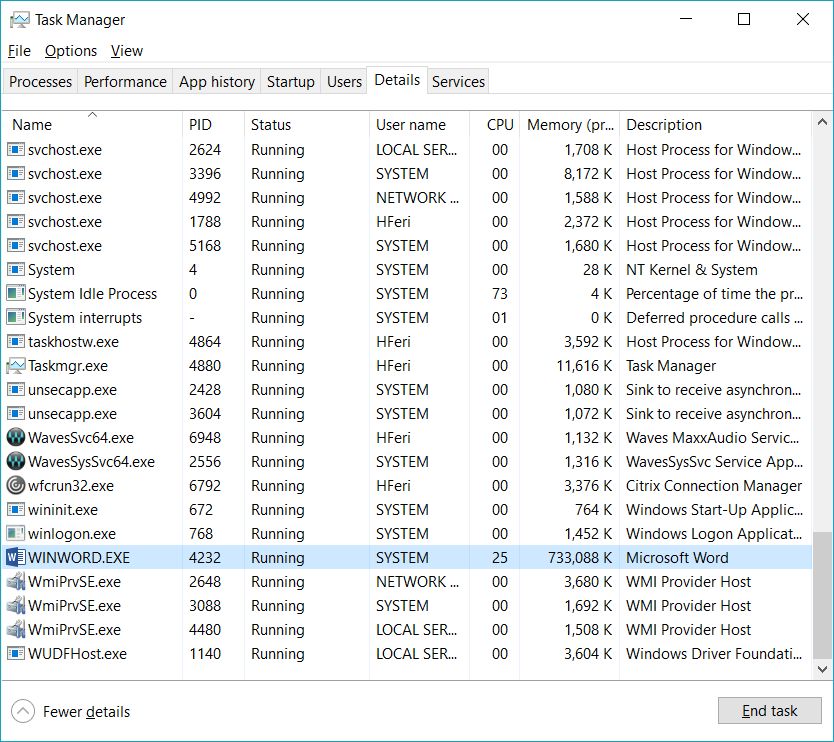The width and height of the screenshot is (834, 742).
Task: Click the NT Kernel System process icon
Action: point(15,270)
